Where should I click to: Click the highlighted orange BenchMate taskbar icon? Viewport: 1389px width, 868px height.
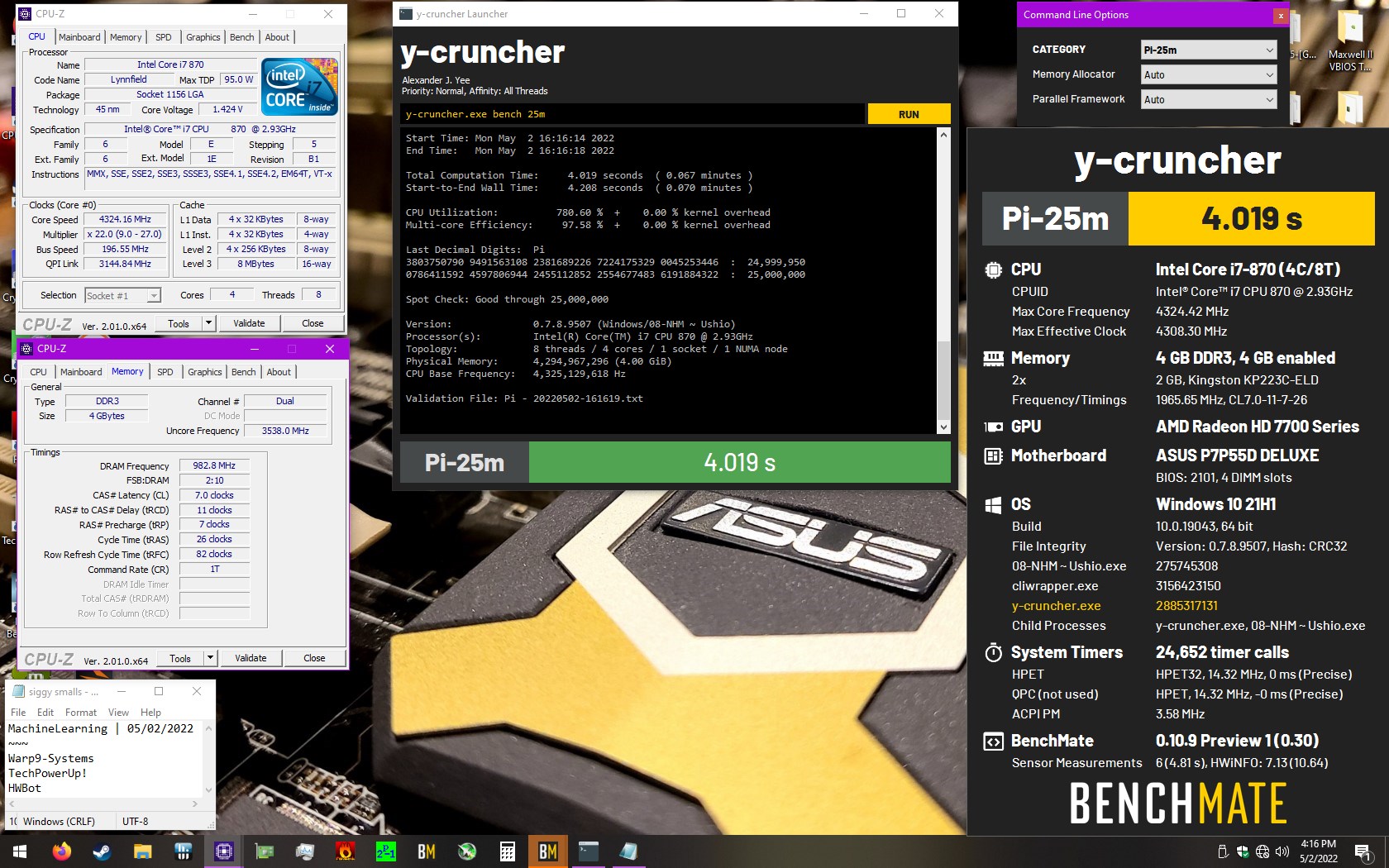548,851
